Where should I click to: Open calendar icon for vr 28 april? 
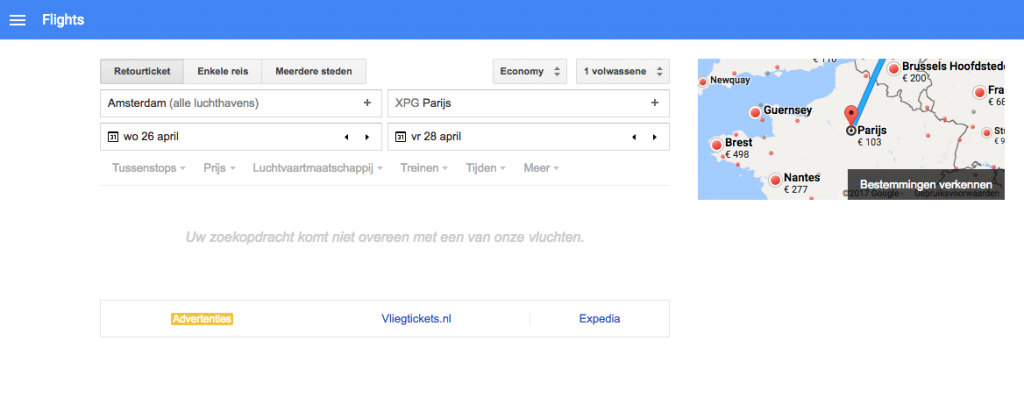click(x=400, y=136)
